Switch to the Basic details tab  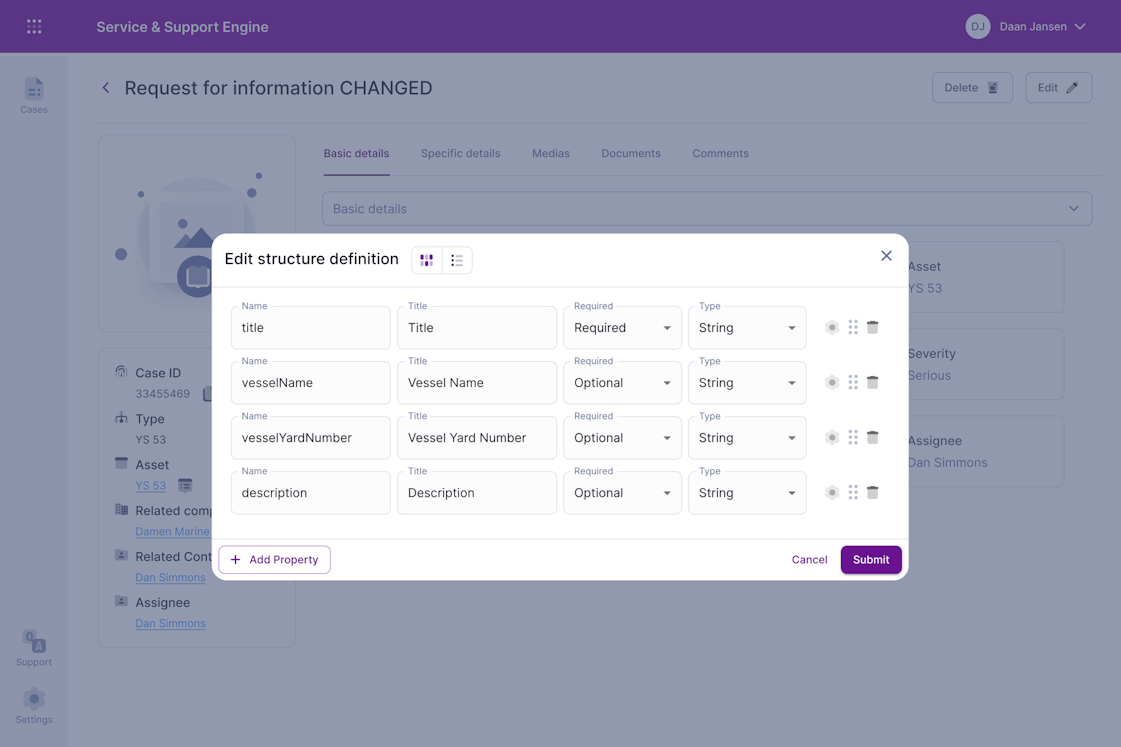356,154
